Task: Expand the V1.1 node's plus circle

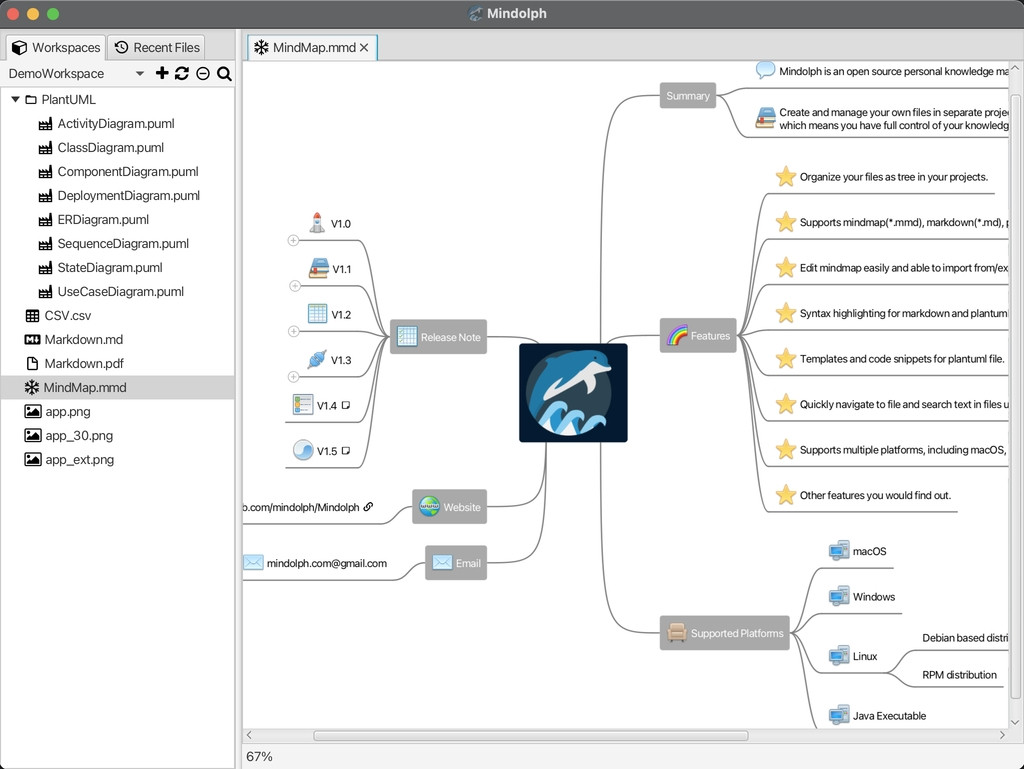Action: [x=295, y=286]
